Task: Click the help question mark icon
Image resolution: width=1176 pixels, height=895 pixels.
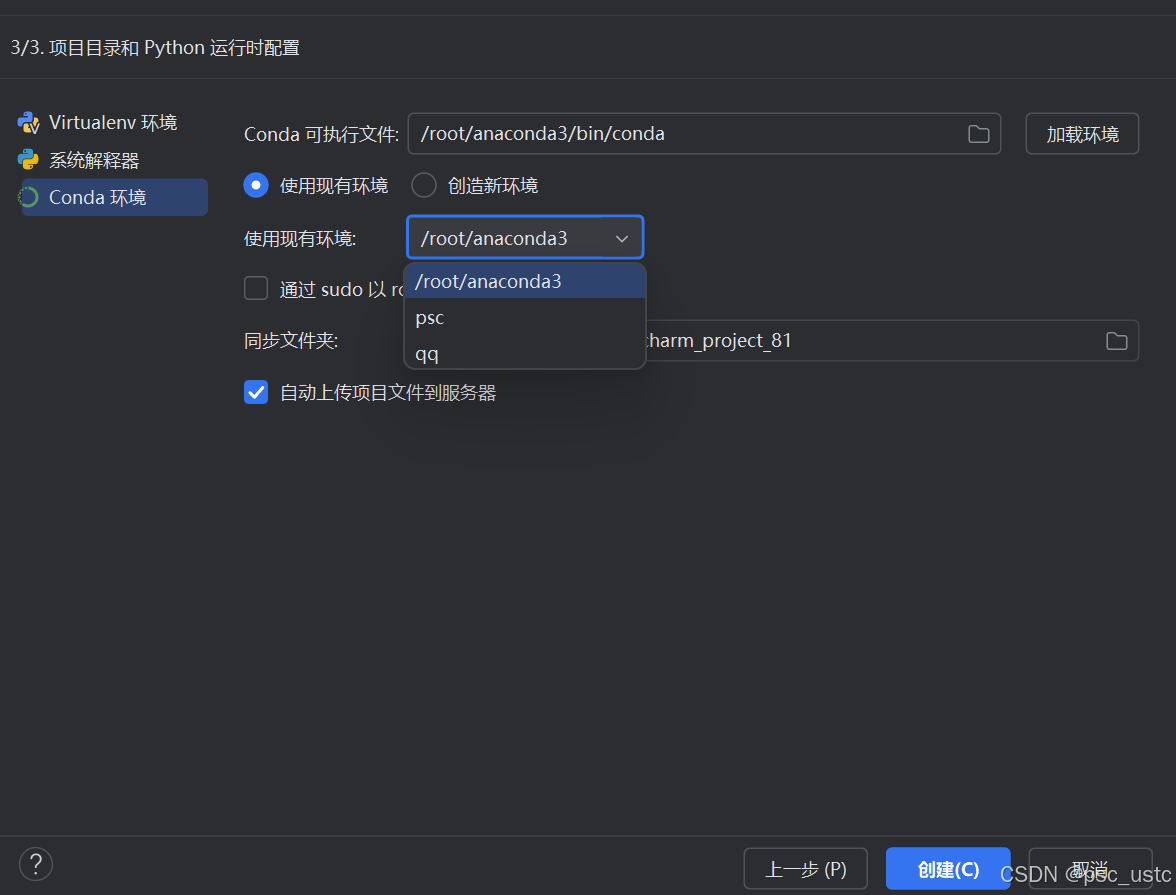Action: pyautogui.click(x=36, y=864)
